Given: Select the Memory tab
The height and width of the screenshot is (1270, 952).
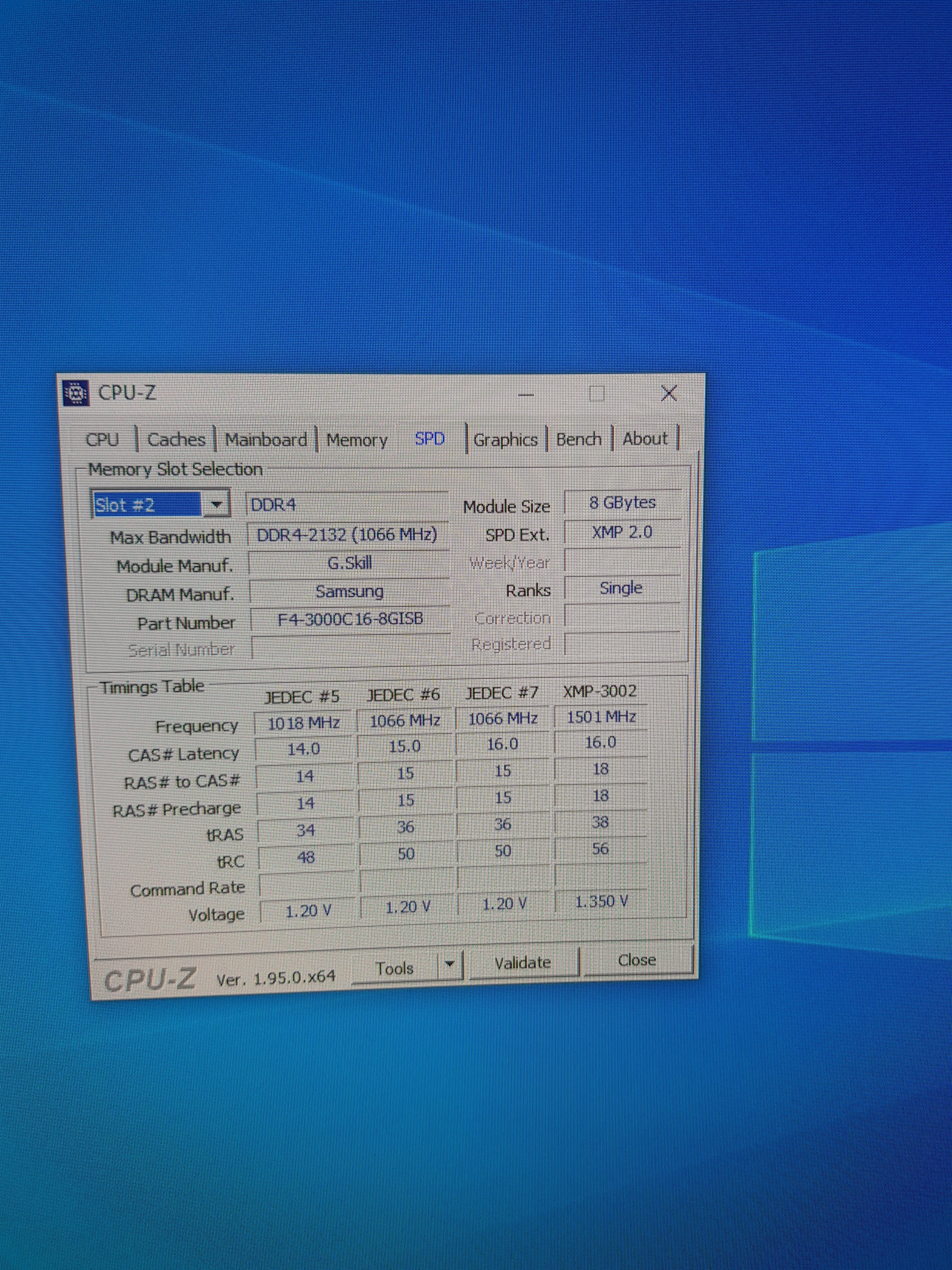Looking at the screenshot, I should pyautogui.click(x=356, y=440).
